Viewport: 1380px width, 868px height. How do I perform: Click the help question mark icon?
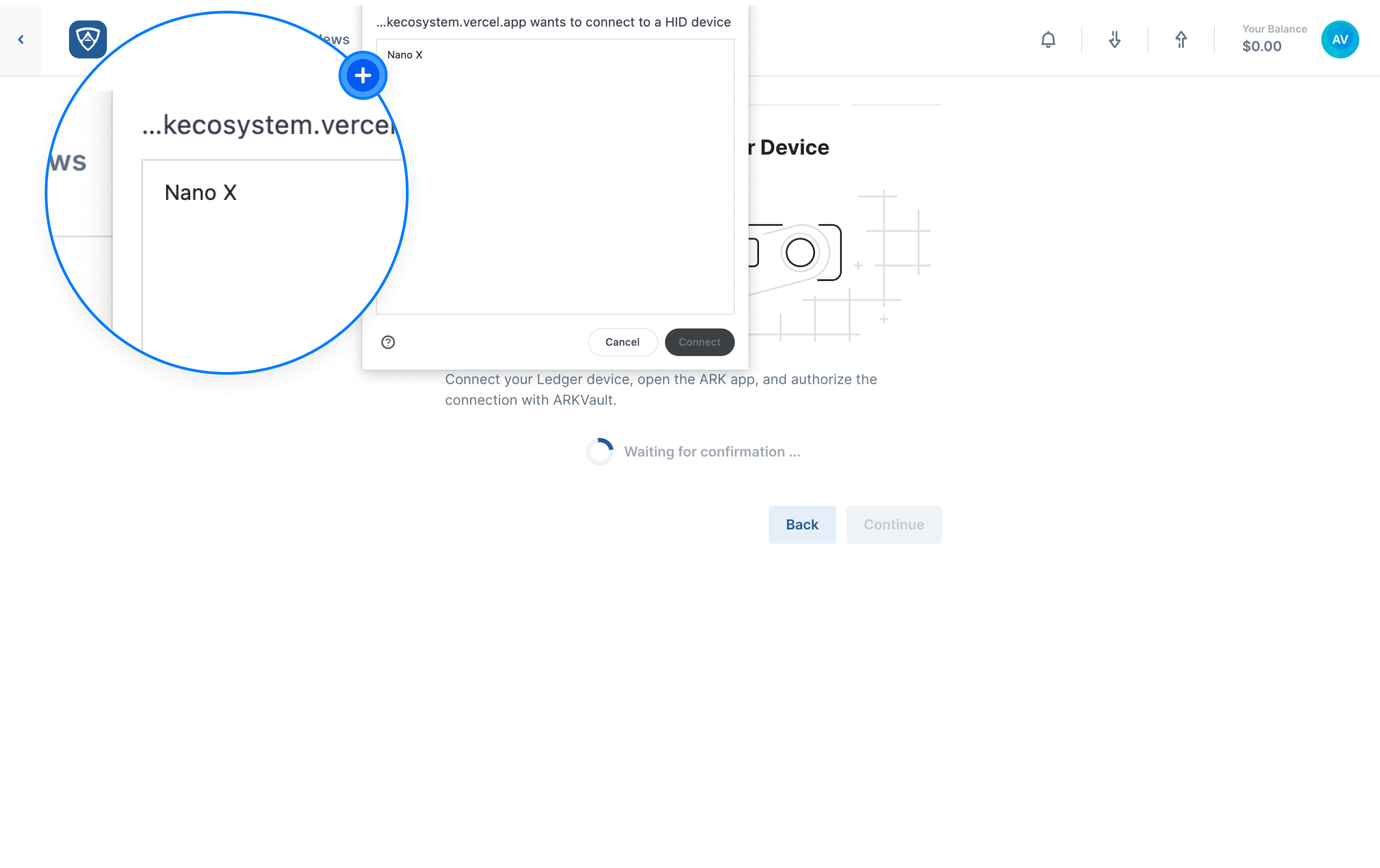(x=388, y=342)
